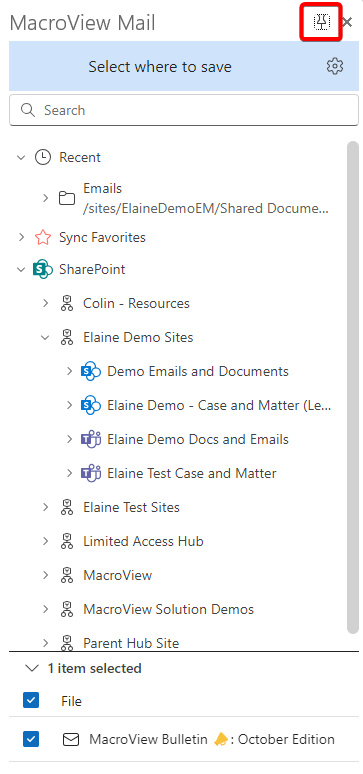Click Teams icon for Elaine Test Case
The height and width of the screenshot is (774, 363).
click(91, 473)
